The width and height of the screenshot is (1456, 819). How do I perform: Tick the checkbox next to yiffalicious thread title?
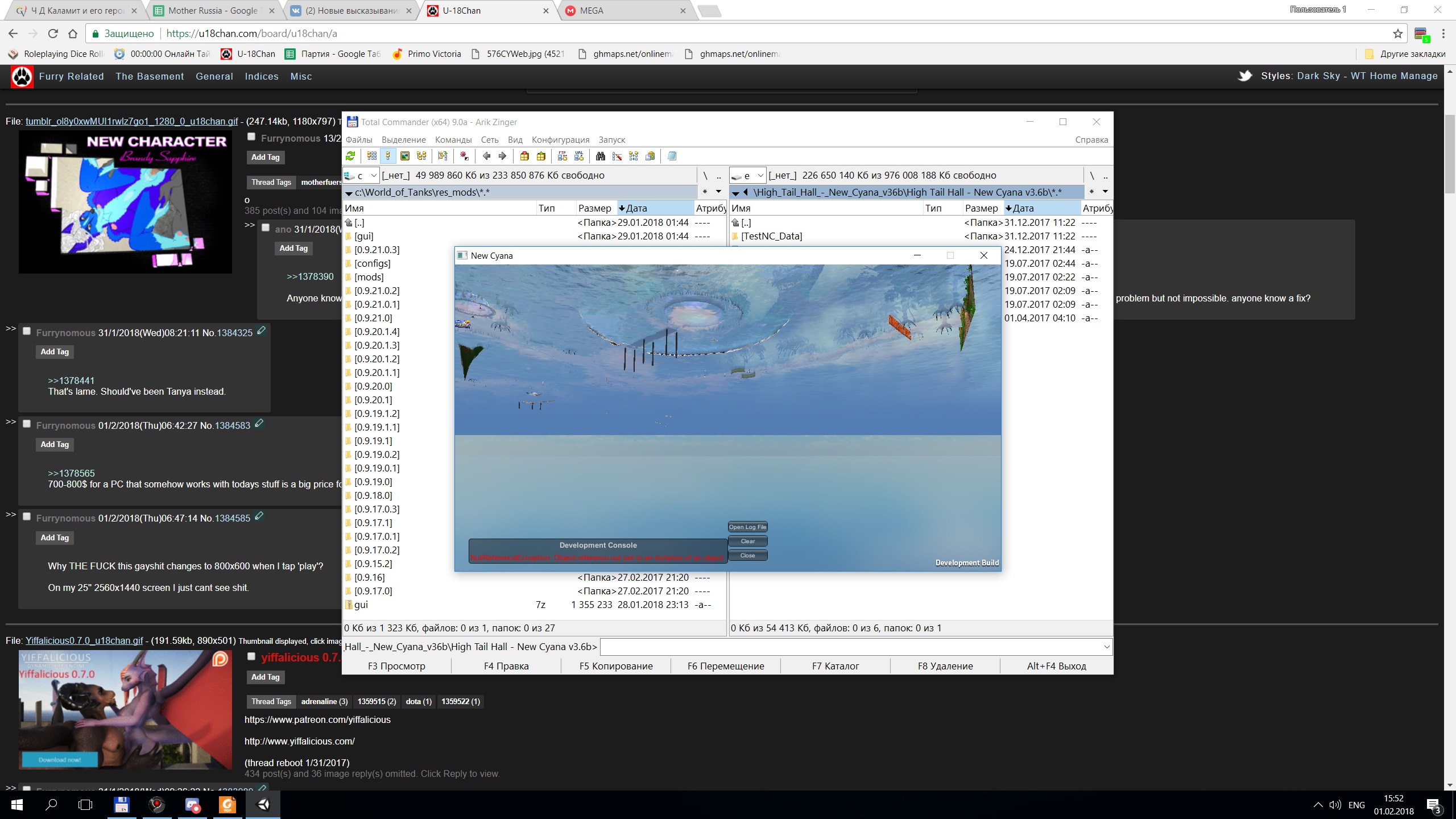point(251,656)
